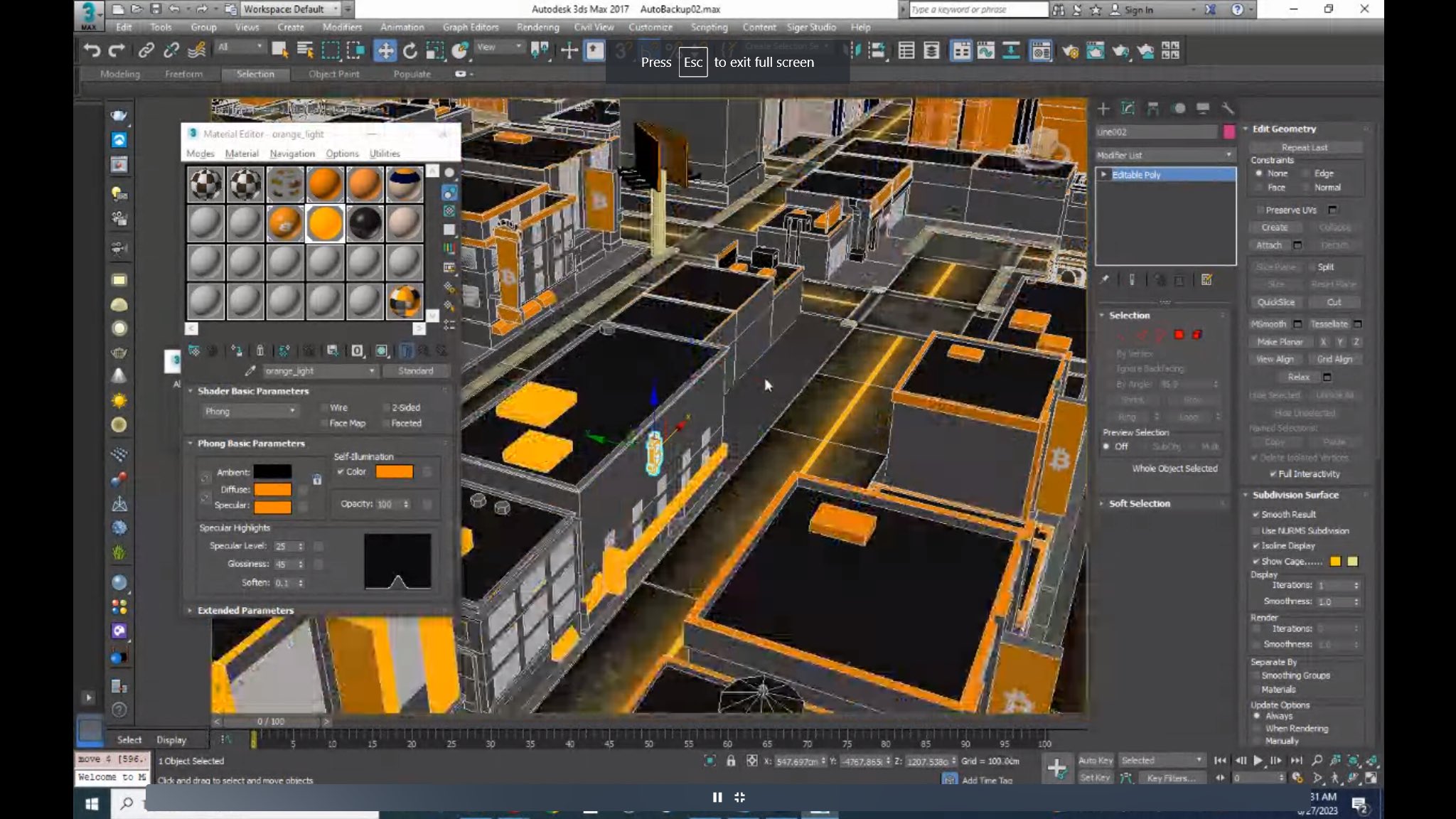Open the Ambient color swatch

click(273, 471)
